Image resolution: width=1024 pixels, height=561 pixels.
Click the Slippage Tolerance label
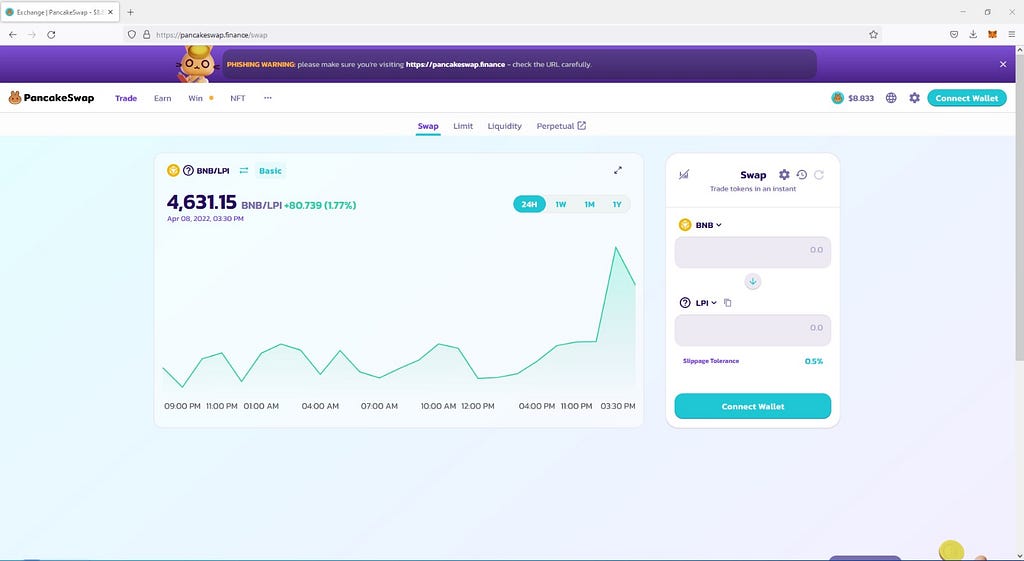click(x=711, y=361)
